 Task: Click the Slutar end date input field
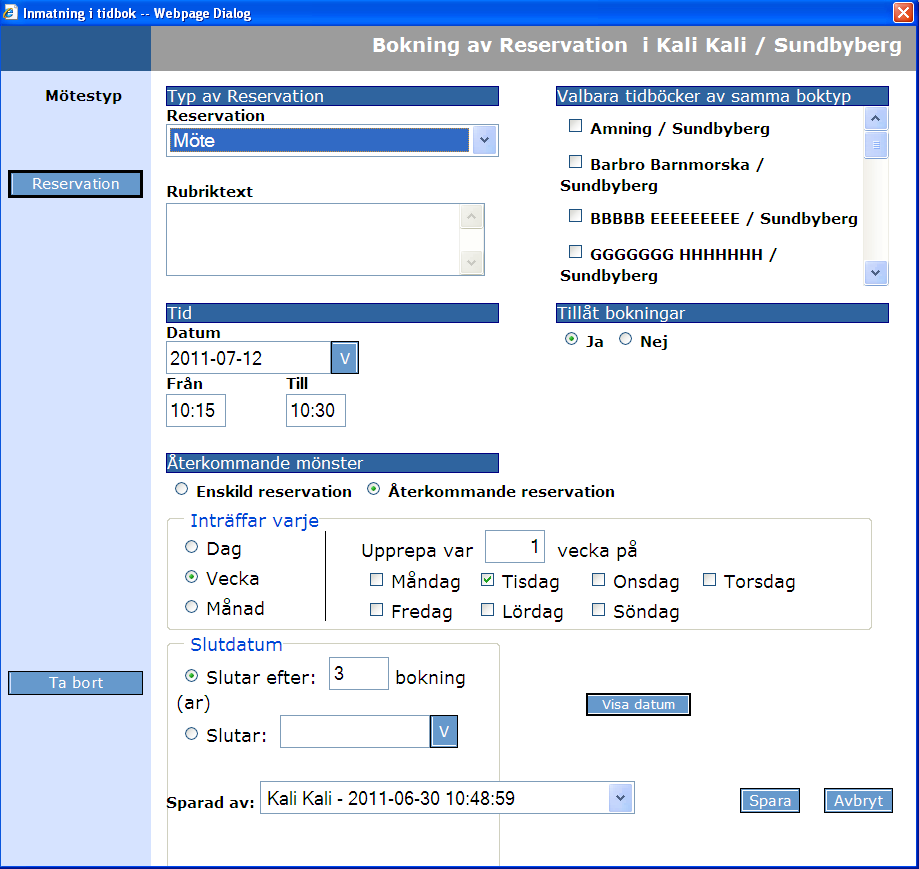tap(355, 731)
